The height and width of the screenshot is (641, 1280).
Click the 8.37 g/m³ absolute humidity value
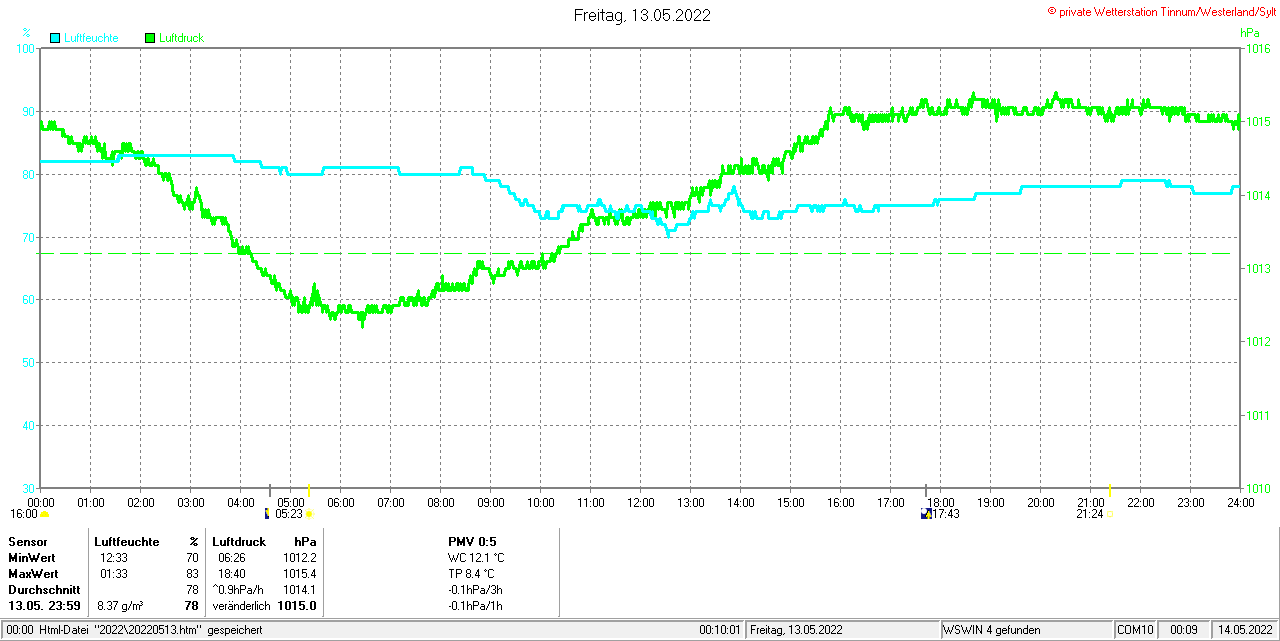[x=120, y=606]
